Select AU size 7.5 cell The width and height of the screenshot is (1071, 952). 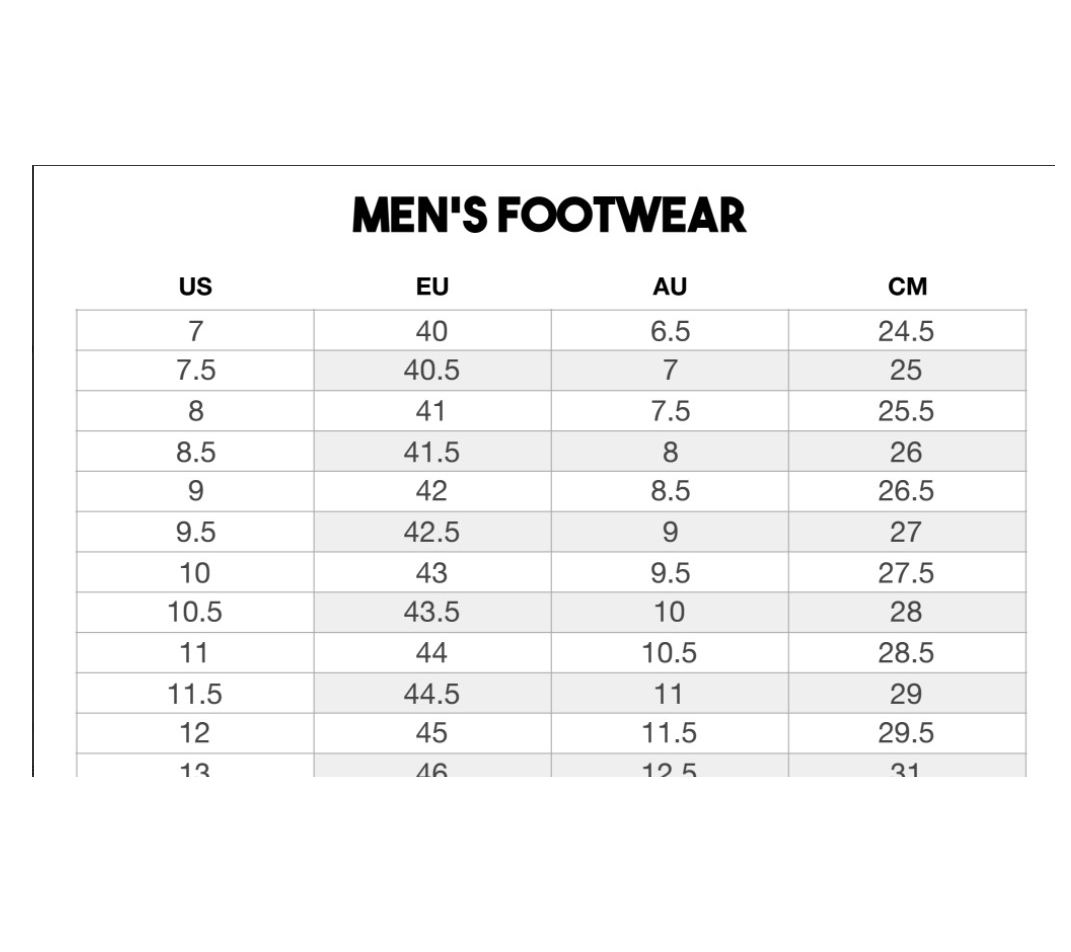tap(669, 411)
